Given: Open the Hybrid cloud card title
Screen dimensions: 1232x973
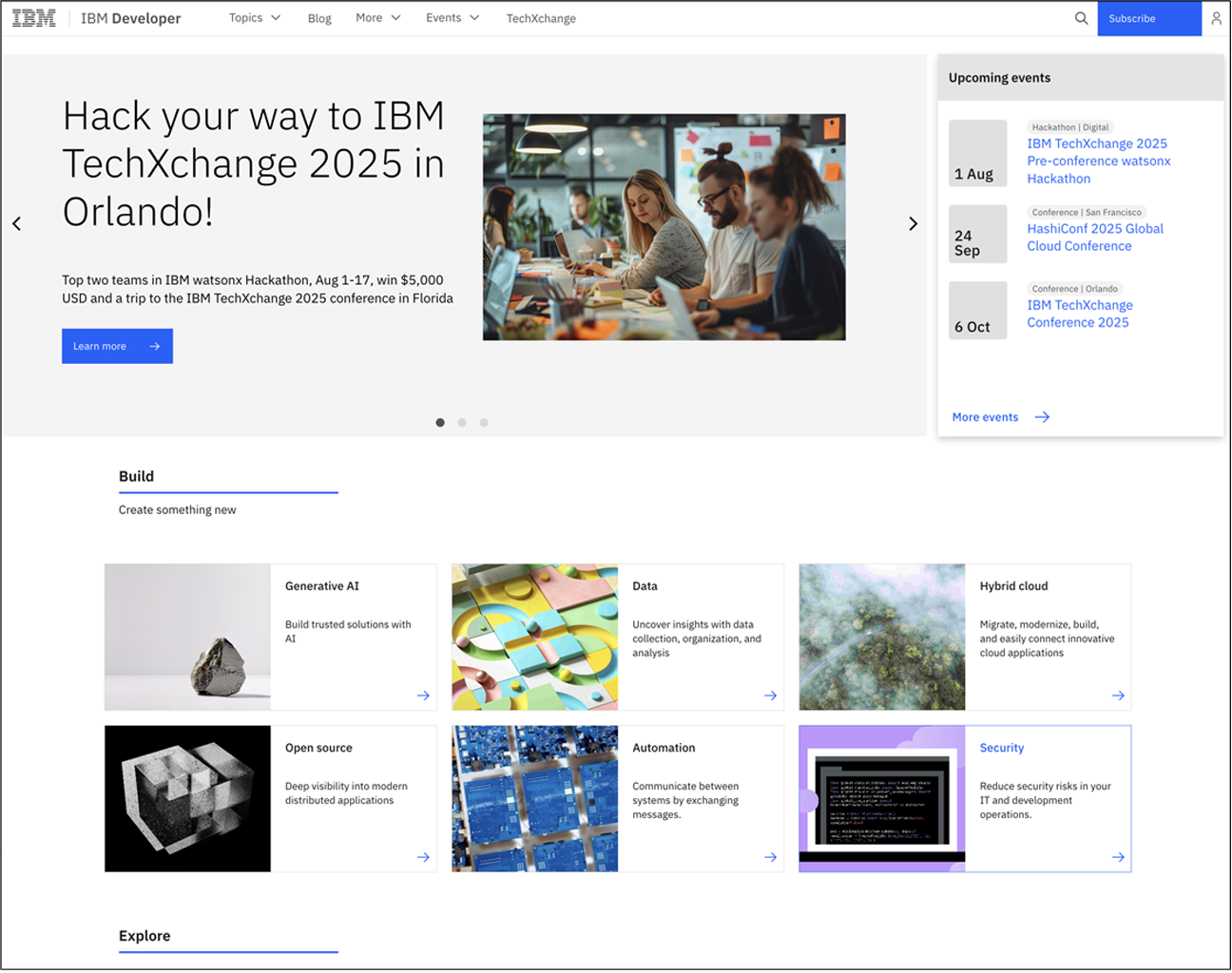Looking at the screenshot, I should click(1013, 586).
